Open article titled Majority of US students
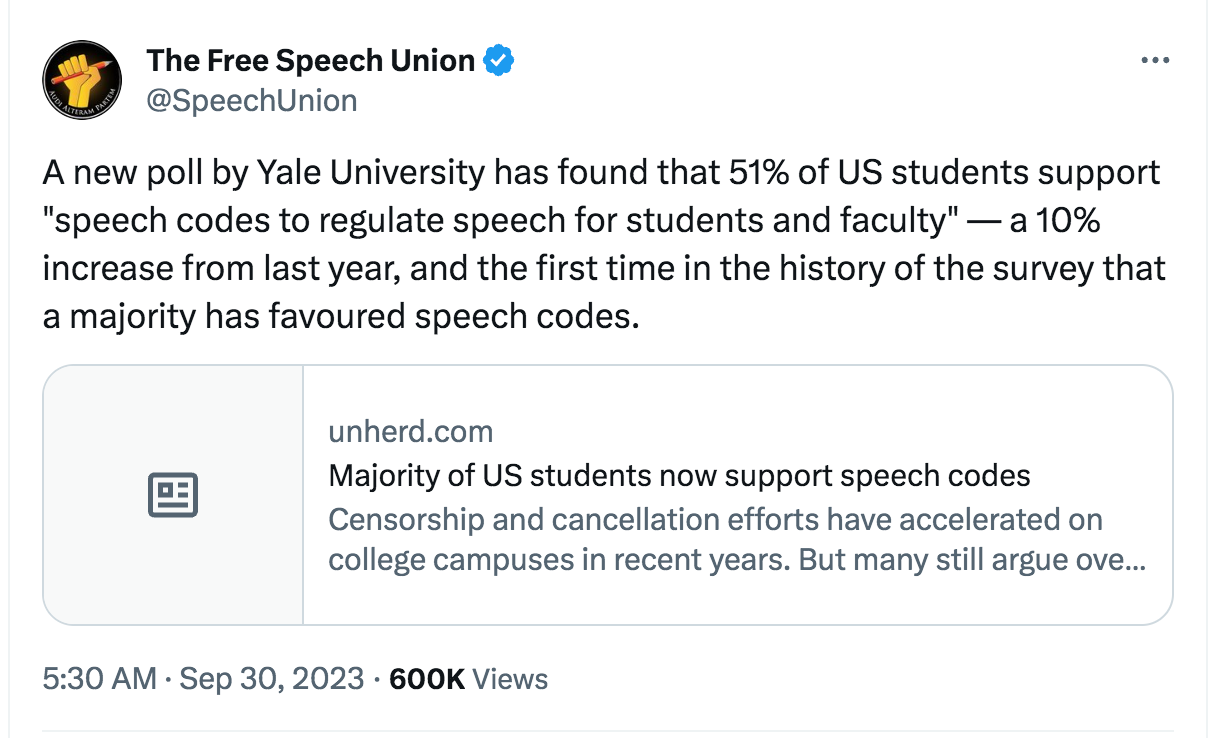Screen dimensions: 1228x738 click(x=679, y=476)
